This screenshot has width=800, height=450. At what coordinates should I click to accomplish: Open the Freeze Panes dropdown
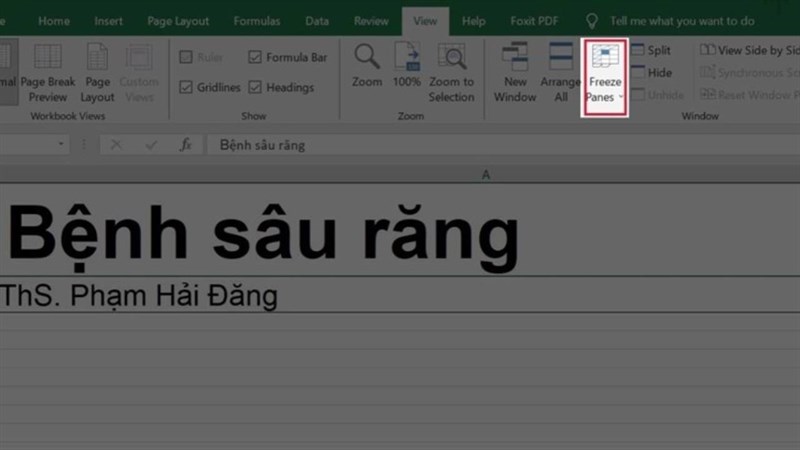click(x=605, y=78)
